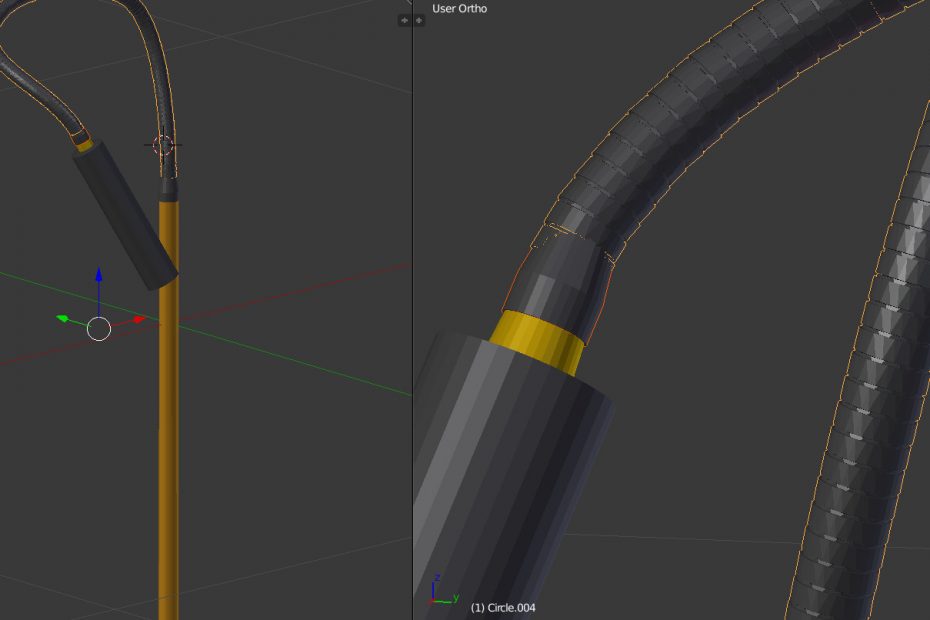Screen dimensions: 930x620
Task: Click the 3D cursor crosshair on the hose
Action: [x=163, y=145]
